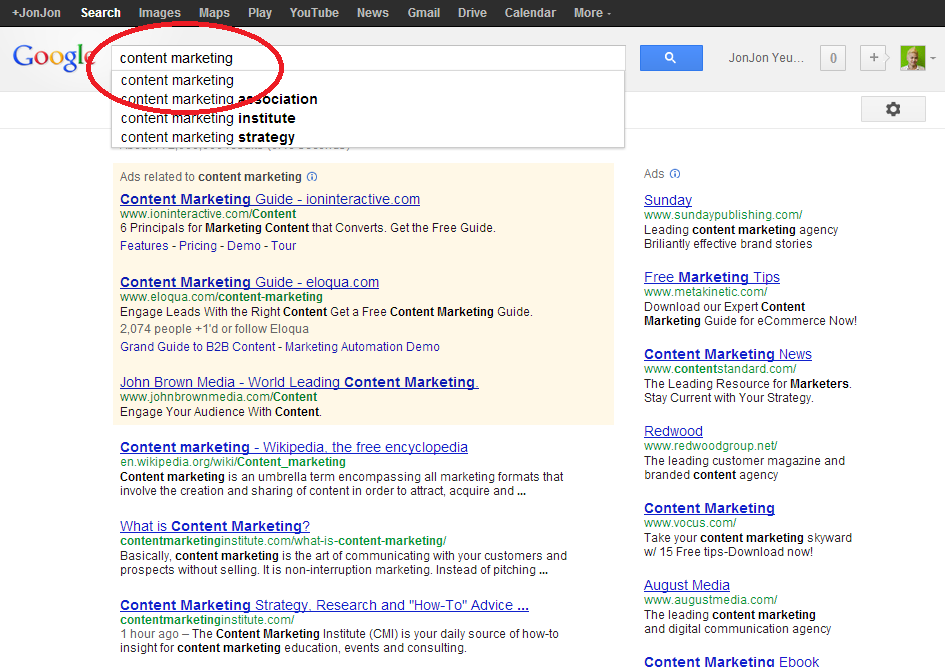Switch to Images in the top bar

[160, 13]
